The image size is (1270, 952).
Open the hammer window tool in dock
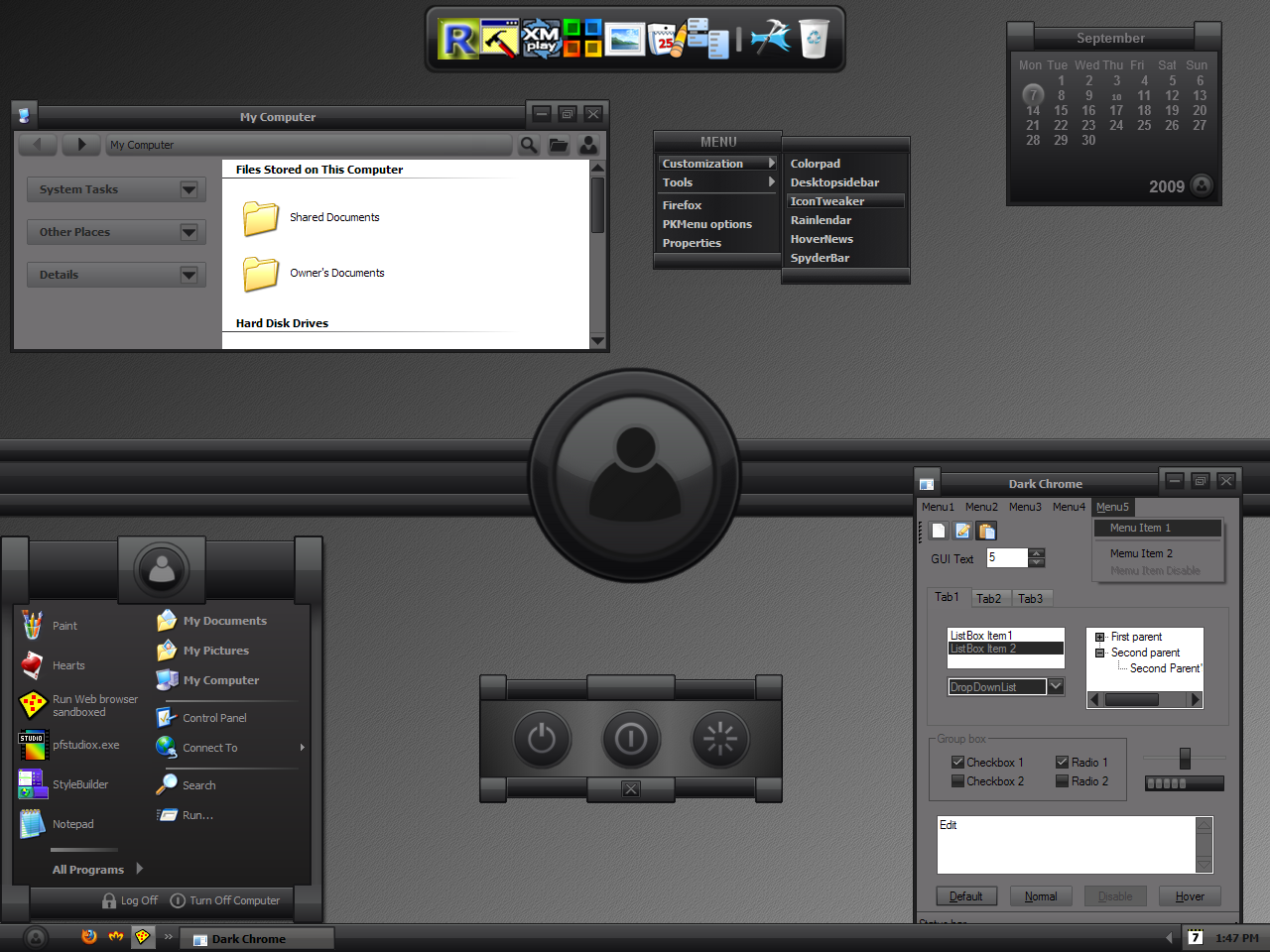click(x=501, y=39)
